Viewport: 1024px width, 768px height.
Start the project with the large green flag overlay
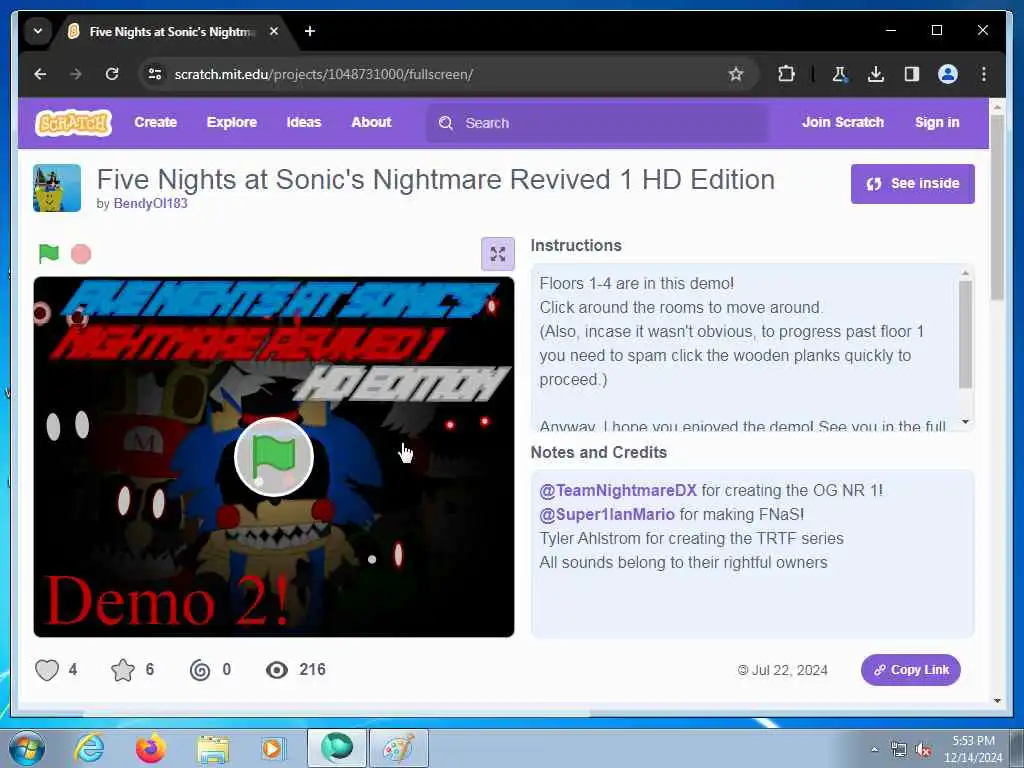274,457
